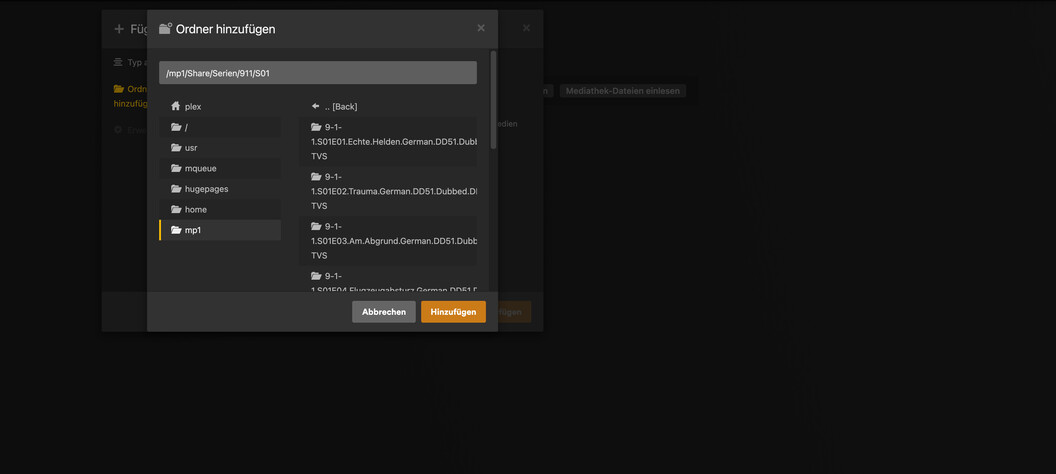Click the home icon beside plex
1056x474 pixels.
coord(176,106)
